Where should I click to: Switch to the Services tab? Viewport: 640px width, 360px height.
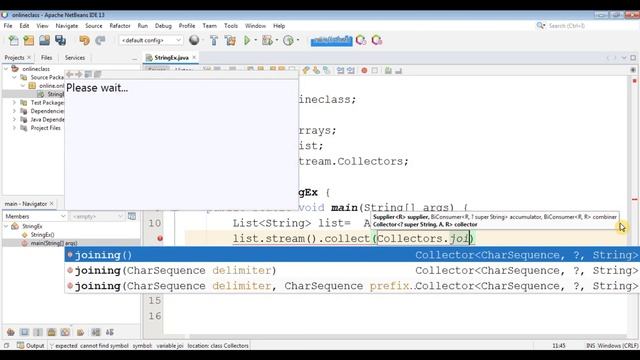click(75, 58)
